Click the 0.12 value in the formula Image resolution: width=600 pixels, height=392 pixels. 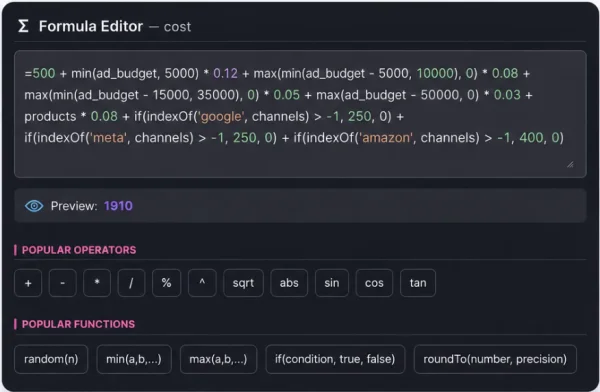(225, 73)
